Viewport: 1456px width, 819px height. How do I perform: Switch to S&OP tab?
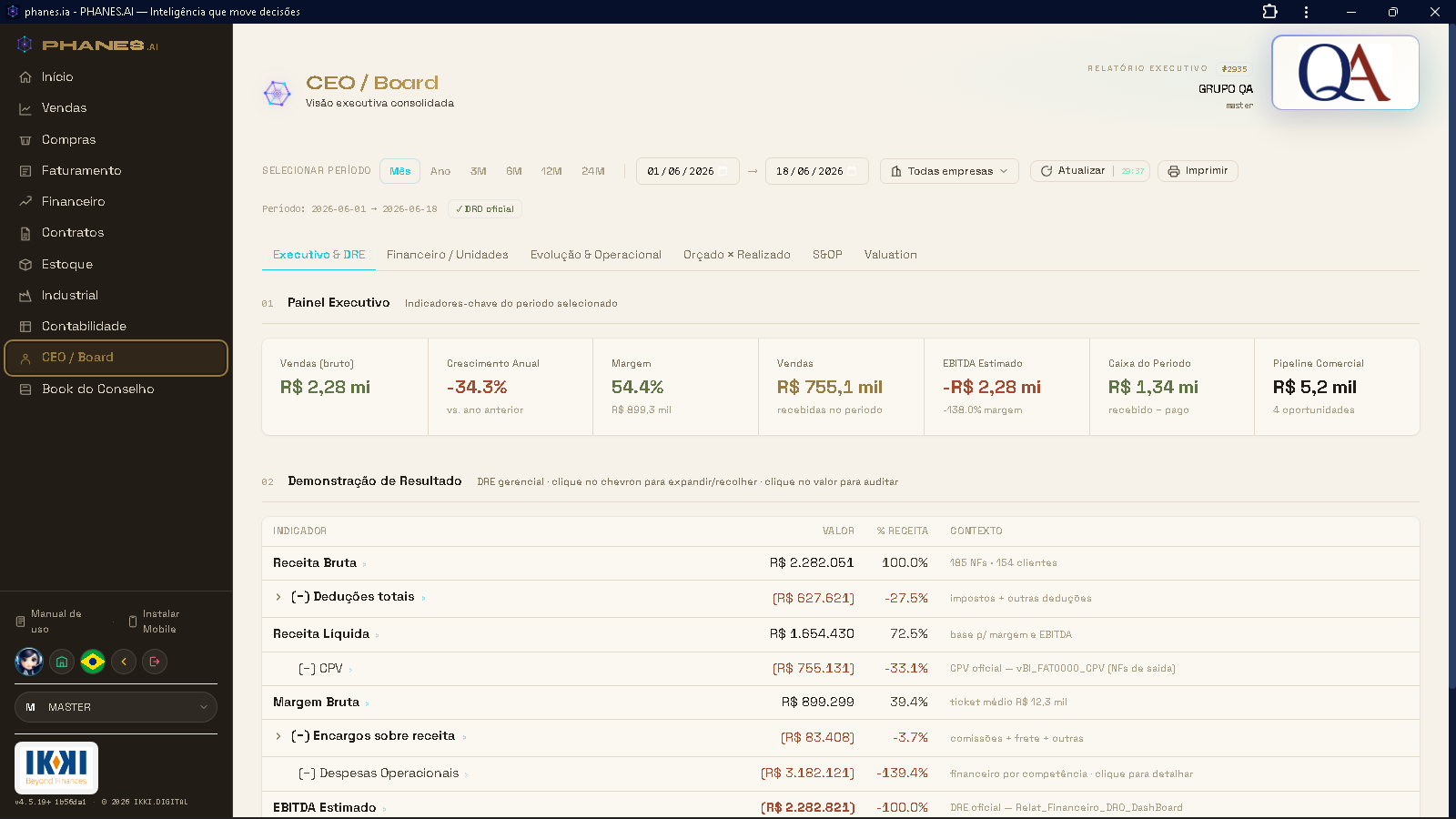(x=827, y=255)
